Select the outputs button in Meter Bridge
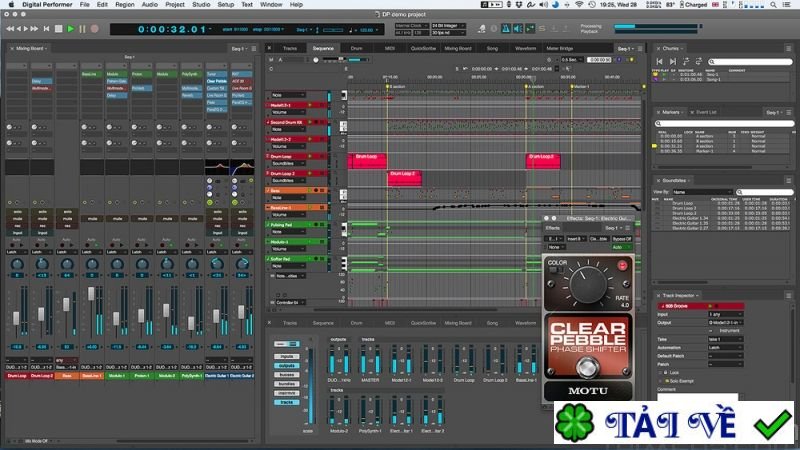Screen dimensions: 800x450 [287, 365]
